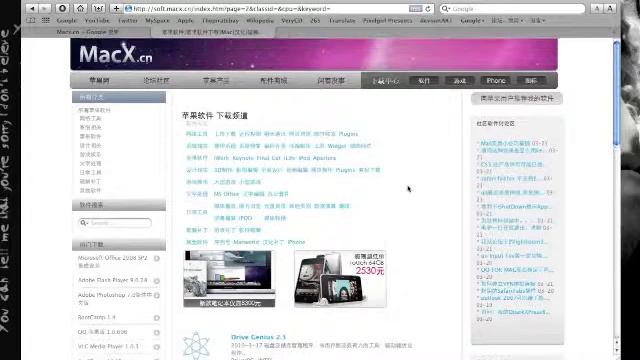
Task: Click the iPod touch 64GB ad thumbnail
Action: click(x=340, y=279)
